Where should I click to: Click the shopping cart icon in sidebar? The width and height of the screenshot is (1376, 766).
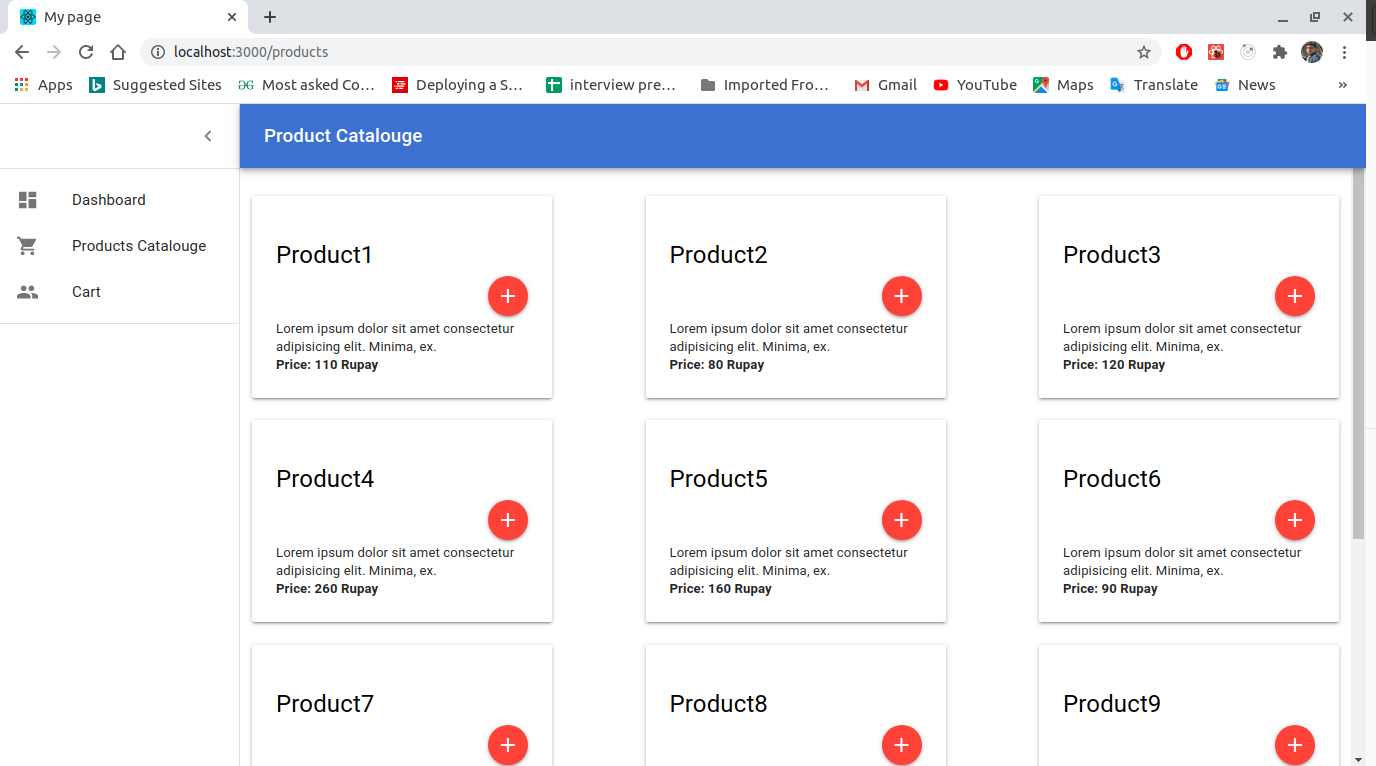coord(28,246)
